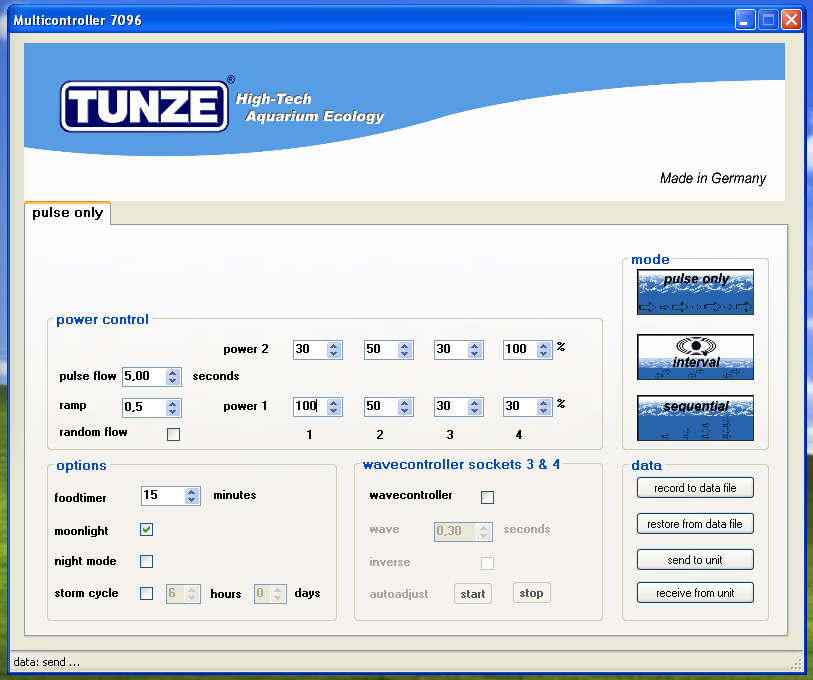813x680 pixels.
Task: Increase power 2 channel 1 value
Action: pyautogui.click(x=334, y=345)
